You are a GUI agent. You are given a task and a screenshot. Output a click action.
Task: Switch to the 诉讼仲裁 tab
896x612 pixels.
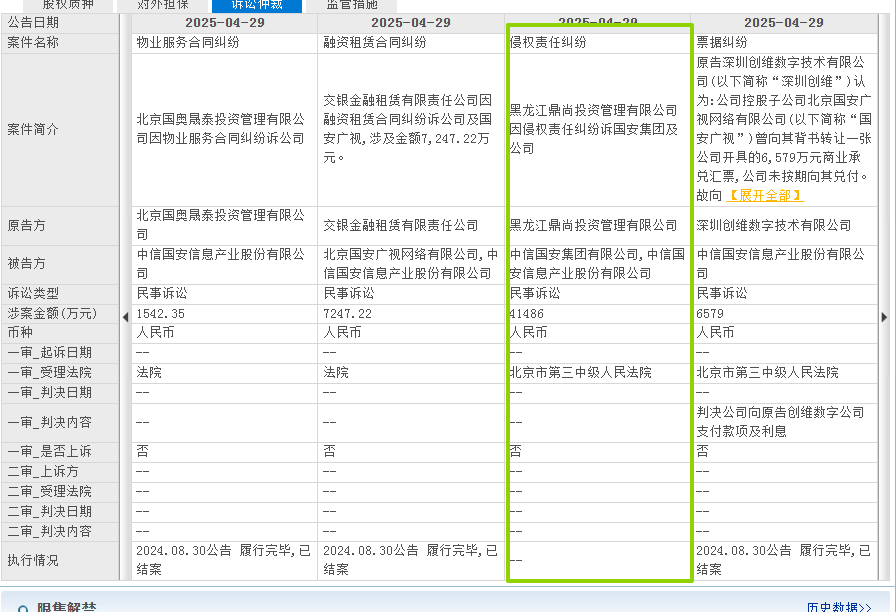point(257,5)
